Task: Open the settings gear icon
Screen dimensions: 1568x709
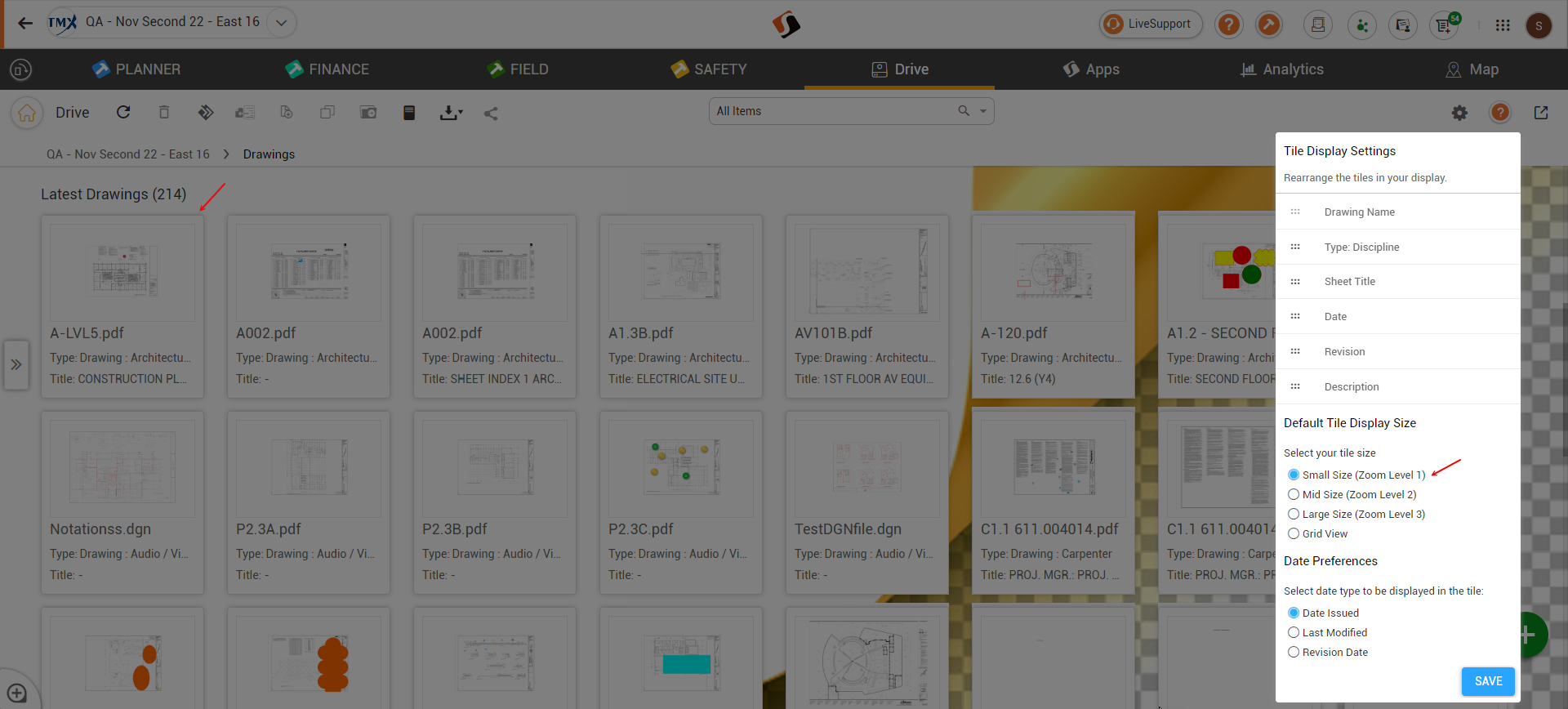Action: coord(1459,113)
